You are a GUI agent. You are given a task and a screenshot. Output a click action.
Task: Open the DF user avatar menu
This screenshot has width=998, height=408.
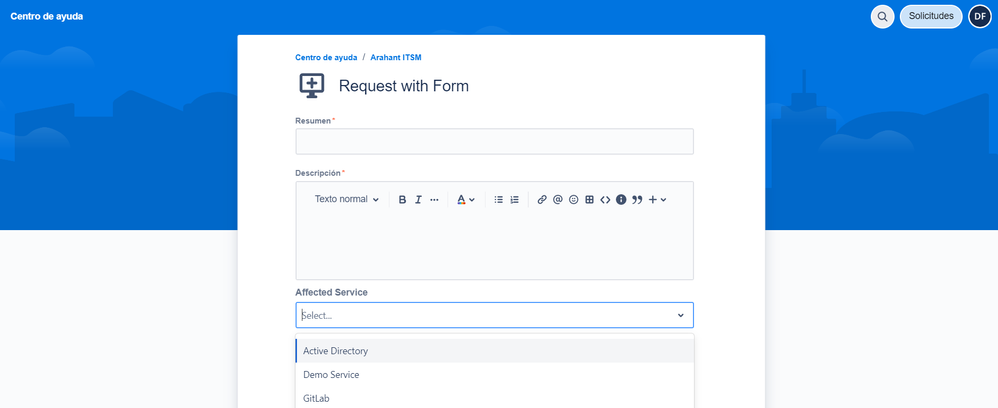(980, 17)
